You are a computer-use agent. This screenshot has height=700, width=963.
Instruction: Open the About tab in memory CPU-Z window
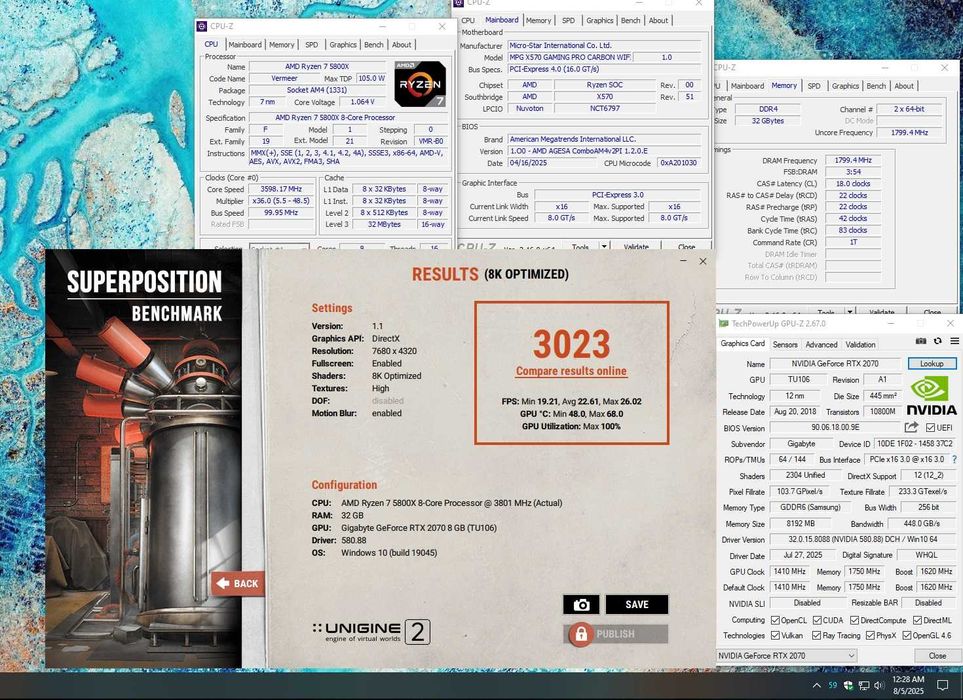(x=904, y=86)
